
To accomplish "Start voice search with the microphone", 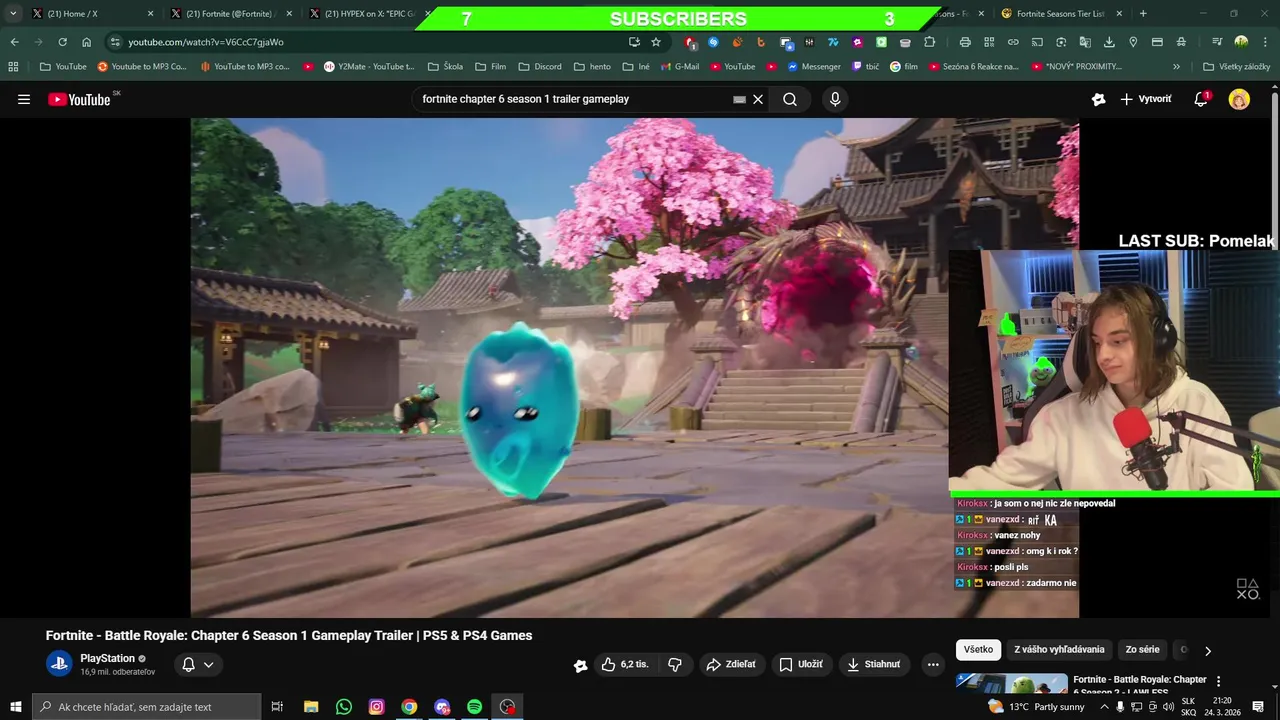I will [x=835, y=99].
